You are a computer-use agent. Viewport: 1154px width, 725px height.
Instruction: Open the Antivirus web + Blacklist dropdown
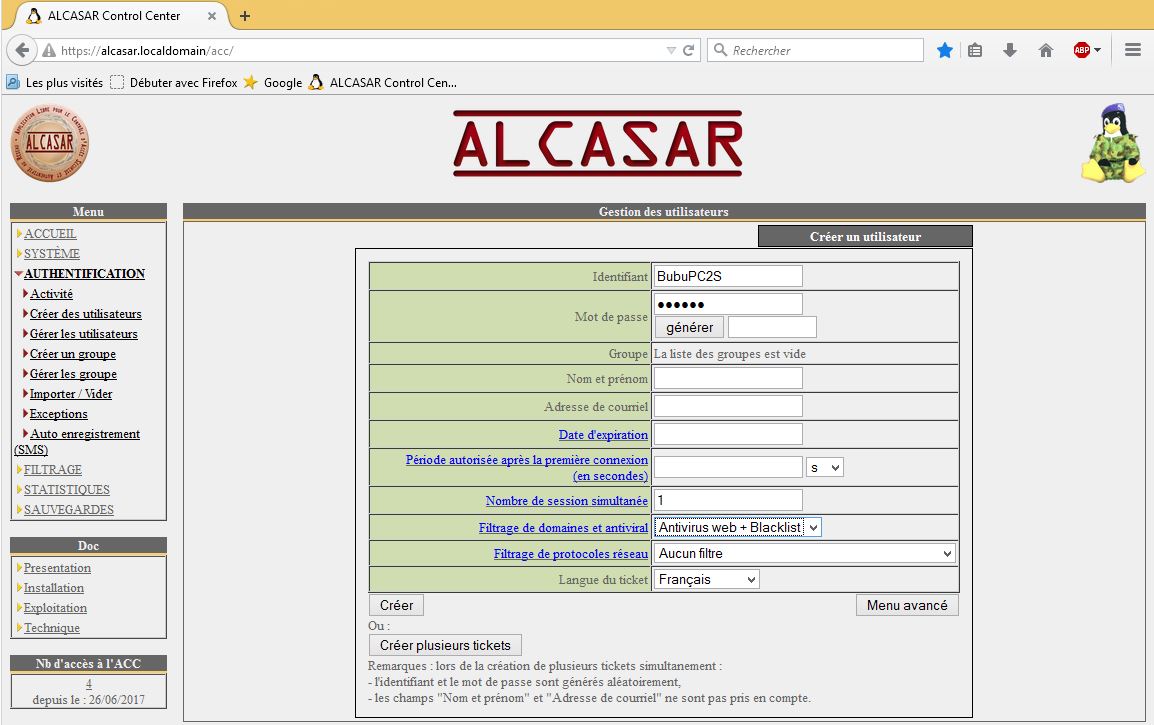(737, 527)
